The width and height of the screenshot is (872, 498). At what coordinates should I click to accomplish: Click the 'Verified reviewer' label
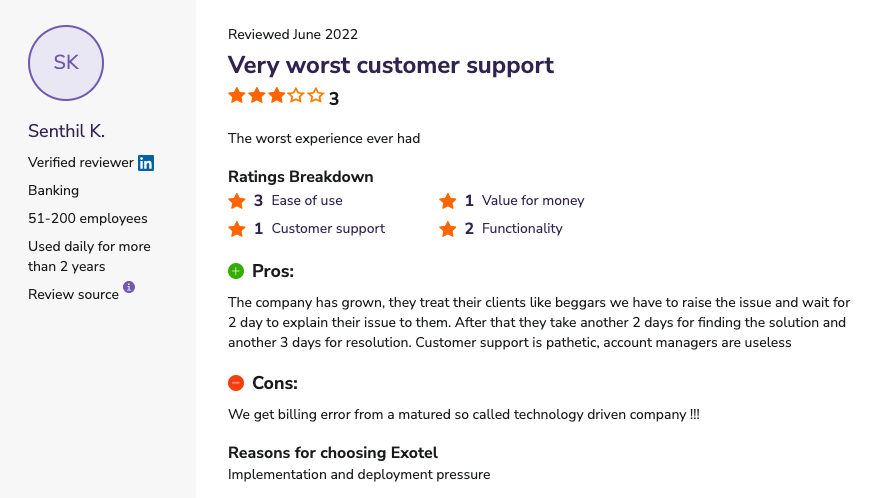(x=80, y=163)
